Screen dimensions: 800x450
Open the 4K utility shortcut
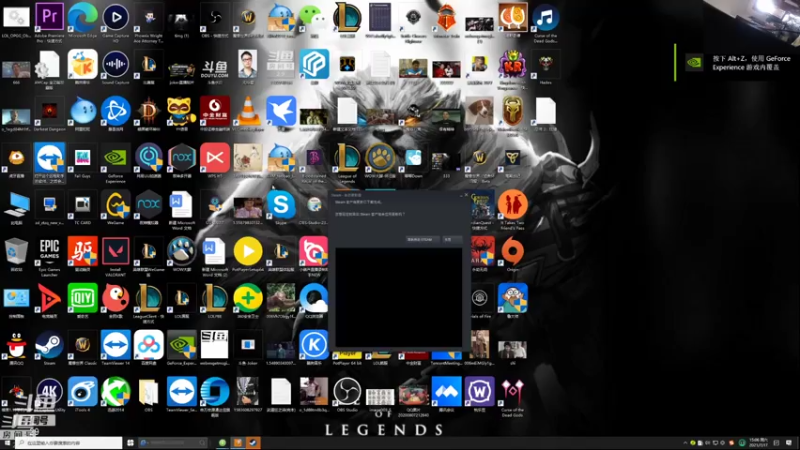49,392
